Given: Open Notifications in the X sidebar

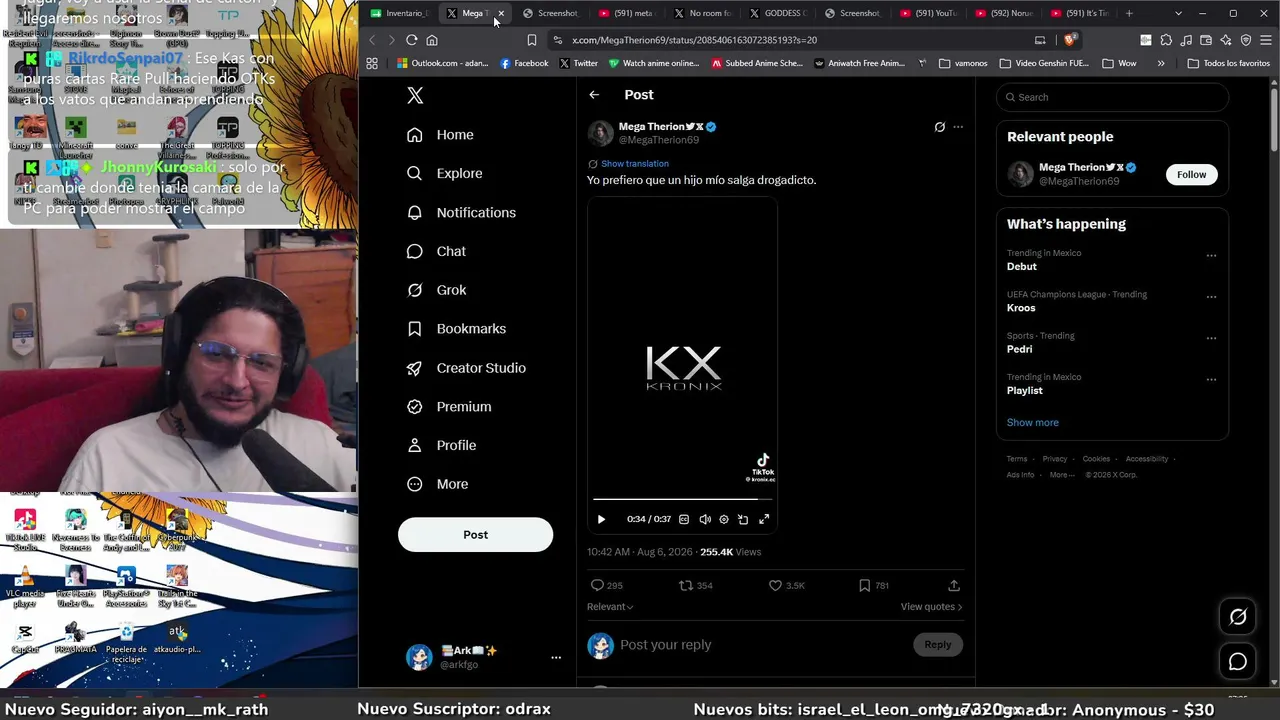Looking at the screenshot, I should (461, 212).
